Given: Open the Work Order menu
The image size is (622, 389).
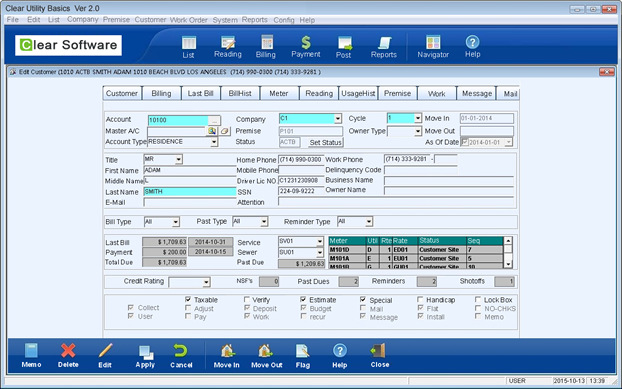Looking at the screenshot, I should pyautogui.click(x=189, y=20).
